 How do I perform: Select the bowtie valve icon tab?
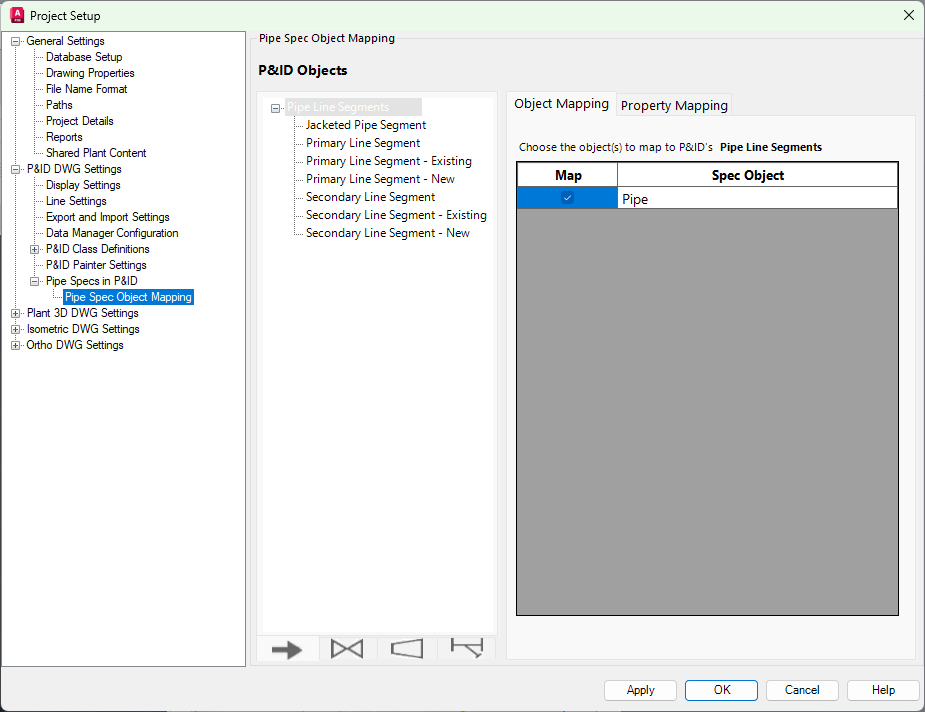click(x=347, y=649)
